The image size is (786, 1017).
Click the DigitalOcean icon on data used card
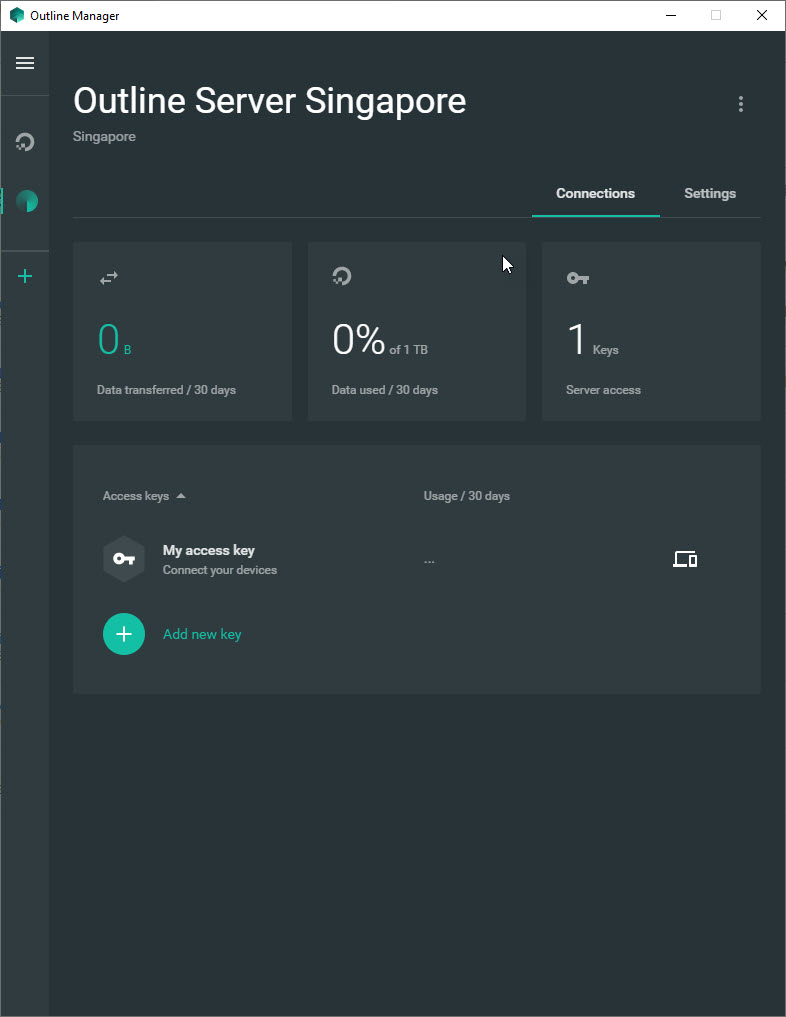tap(342, 276)
